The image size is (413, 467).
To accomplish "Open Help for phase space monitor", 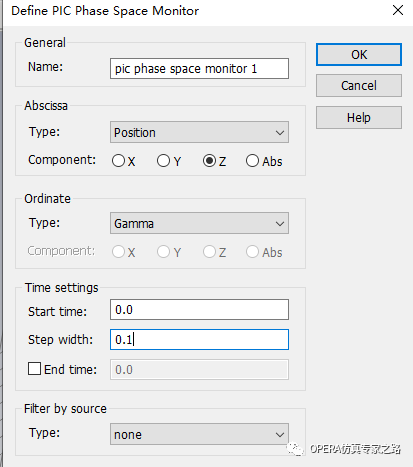I will tap(359, 118).
